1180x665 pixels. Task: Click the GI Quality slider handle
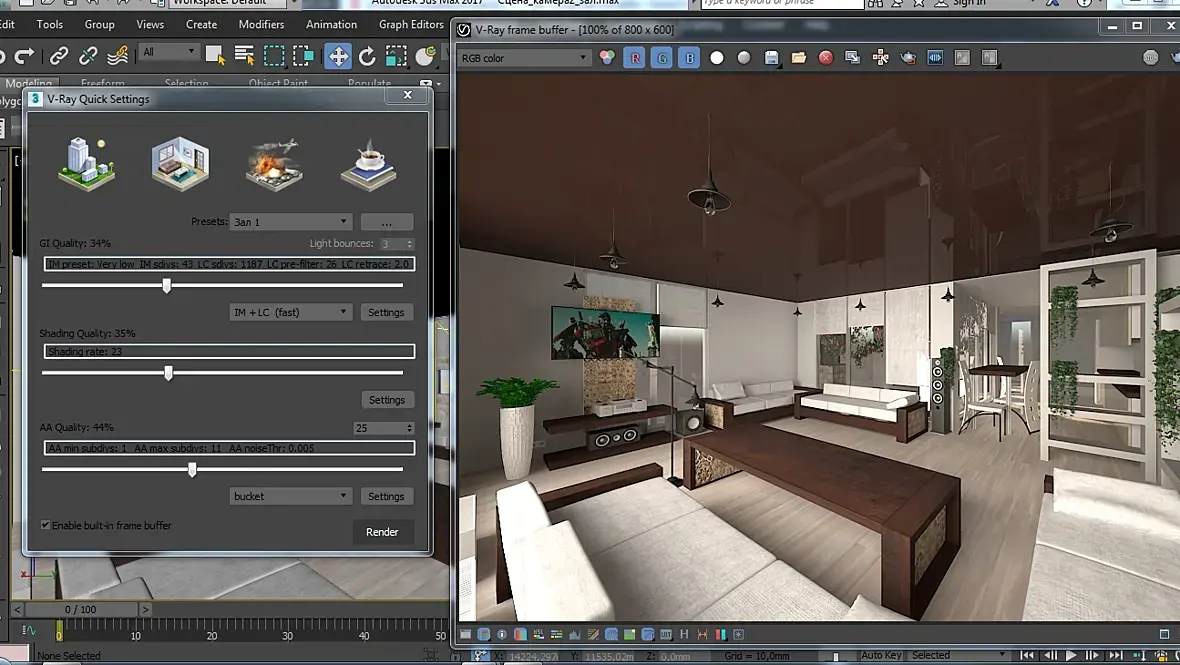[x=167, y=285]
